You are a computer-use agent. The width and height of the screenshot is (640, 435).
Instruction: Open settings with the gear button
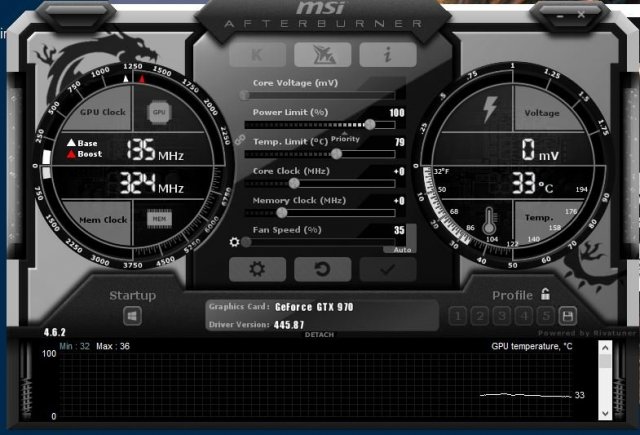click(x=257, y=269)
